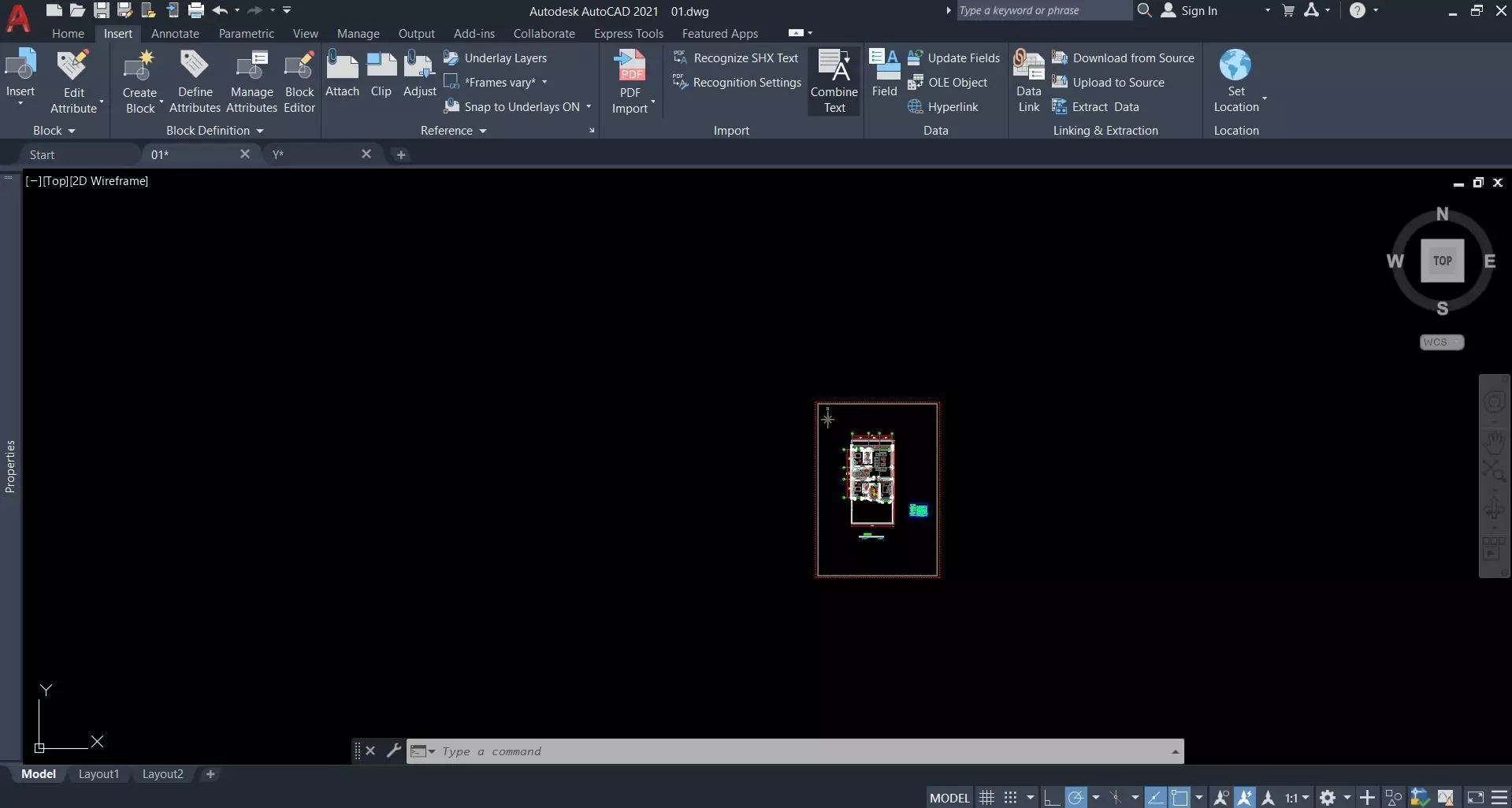Click the New drawing icon

54,10
